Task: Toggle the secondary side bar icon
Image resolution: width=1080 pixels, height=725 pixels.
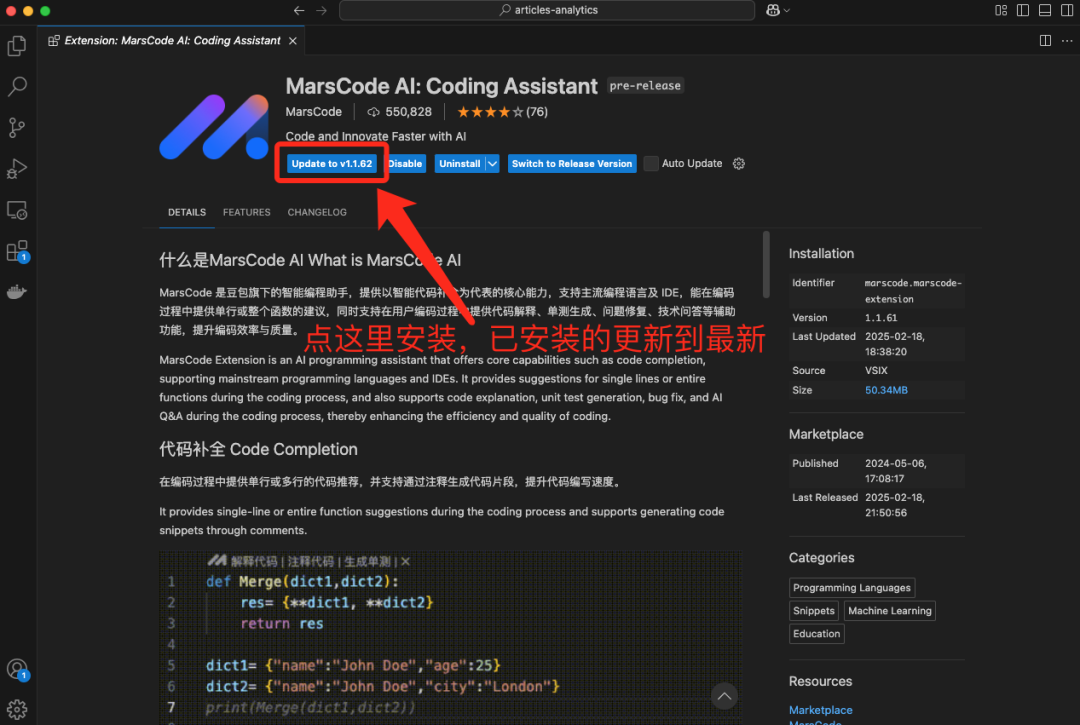Action: click(1067, 10)
